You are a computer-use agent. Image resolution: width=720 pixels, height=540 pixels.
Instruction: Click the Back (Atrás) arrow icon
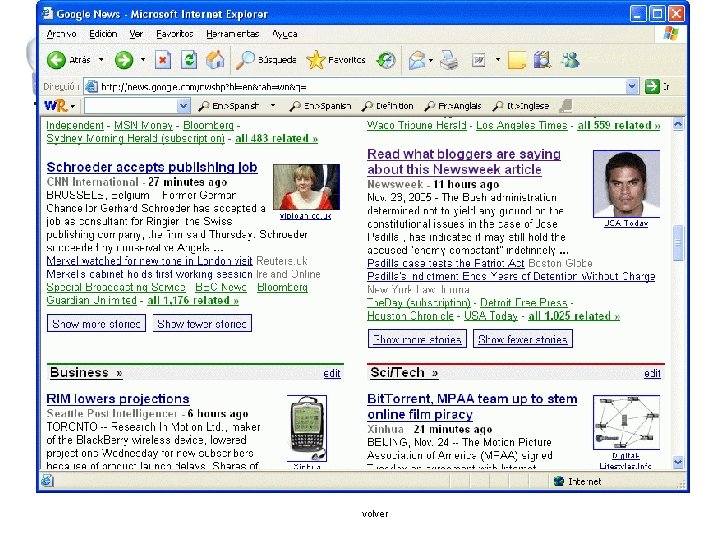(x=56, y=60)
